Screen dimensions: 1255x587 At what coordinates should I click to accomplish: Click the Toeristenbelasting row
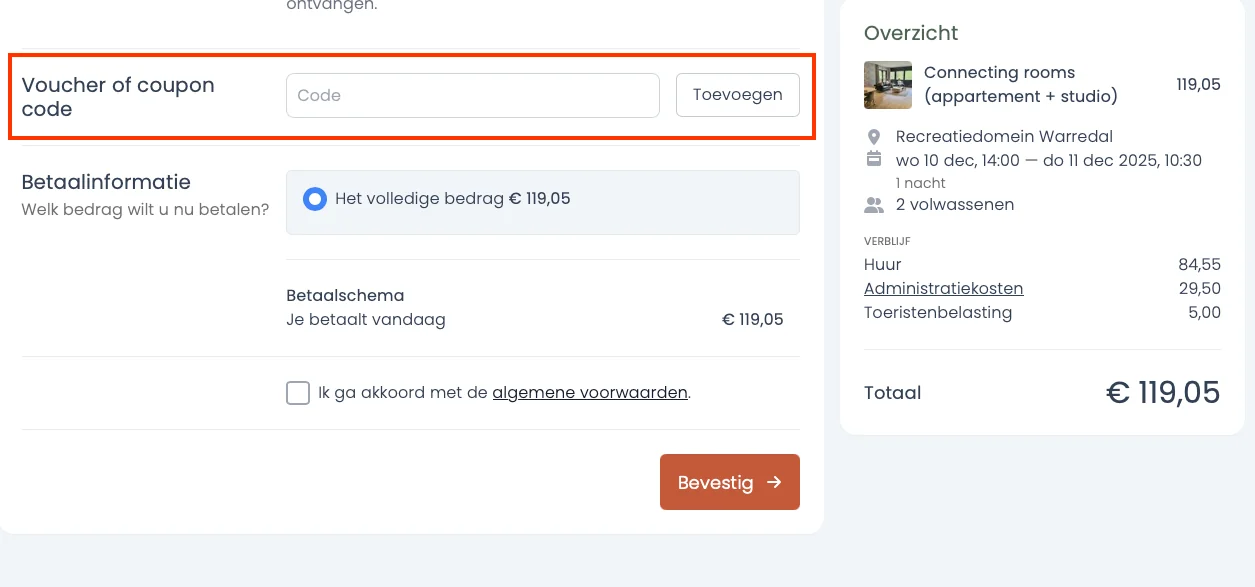click(x=938, y=312)
